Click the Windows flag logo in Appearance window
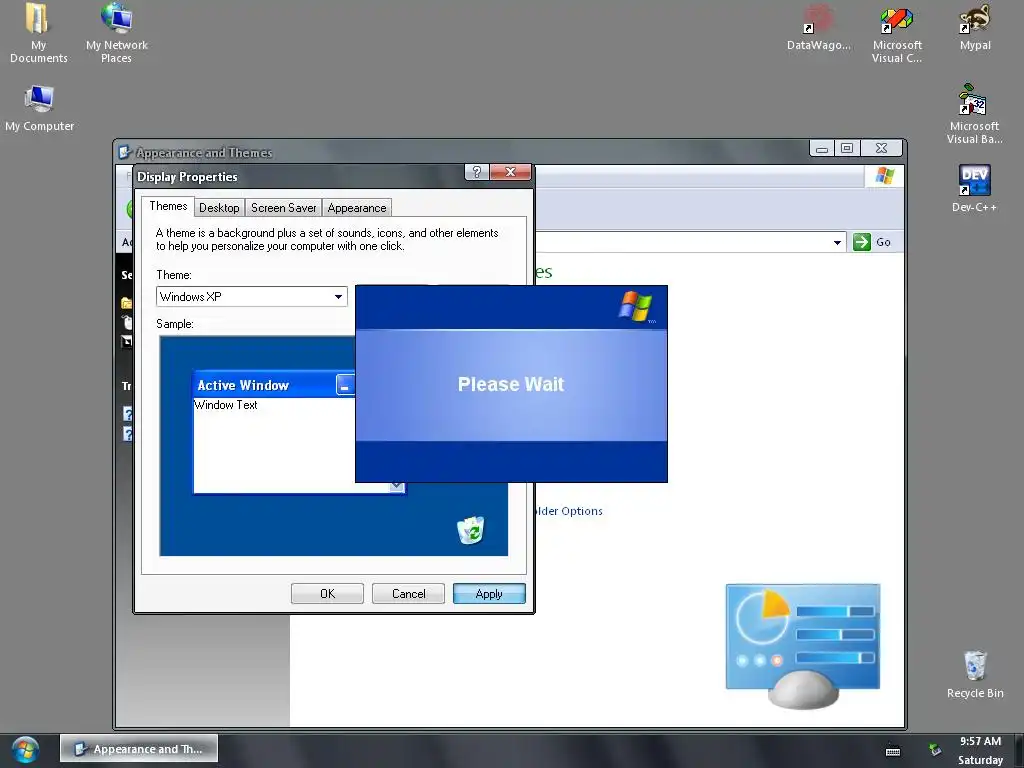The height and width of the screenshot is (768, 1024). (885, 176)
